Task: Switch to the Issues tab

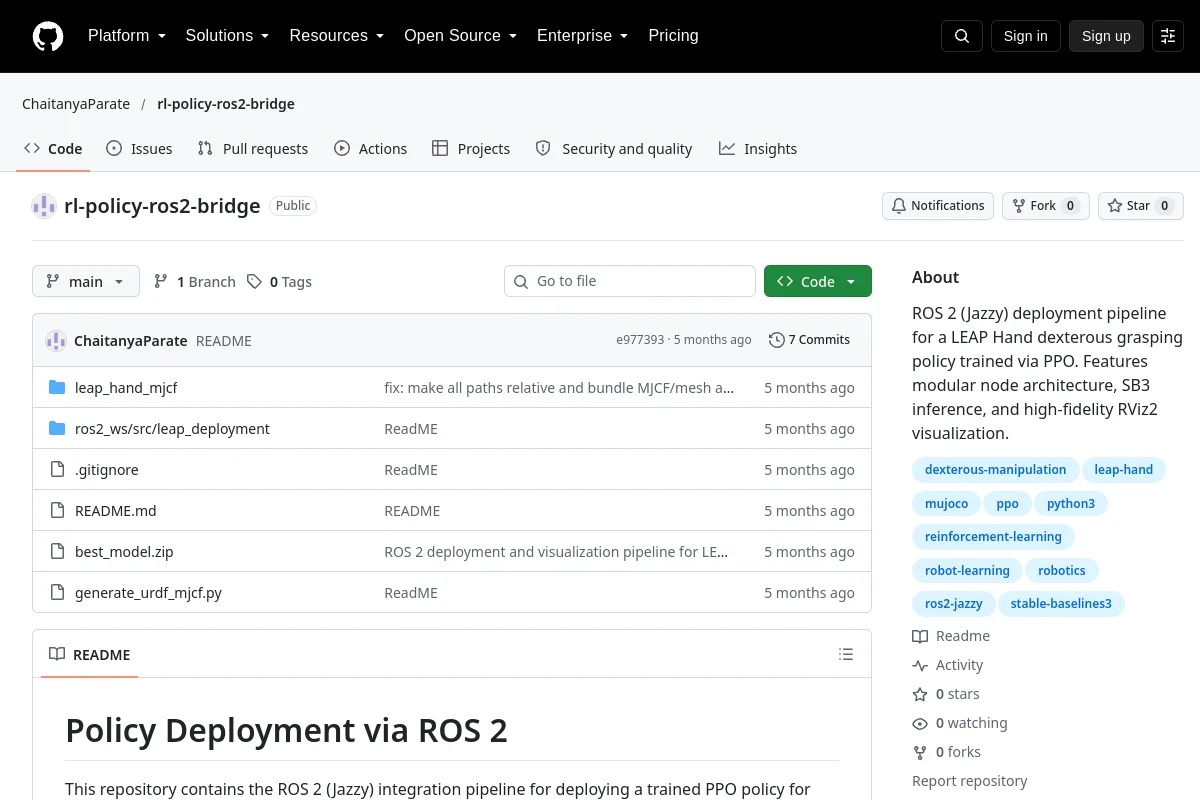Action: [139, 149]
